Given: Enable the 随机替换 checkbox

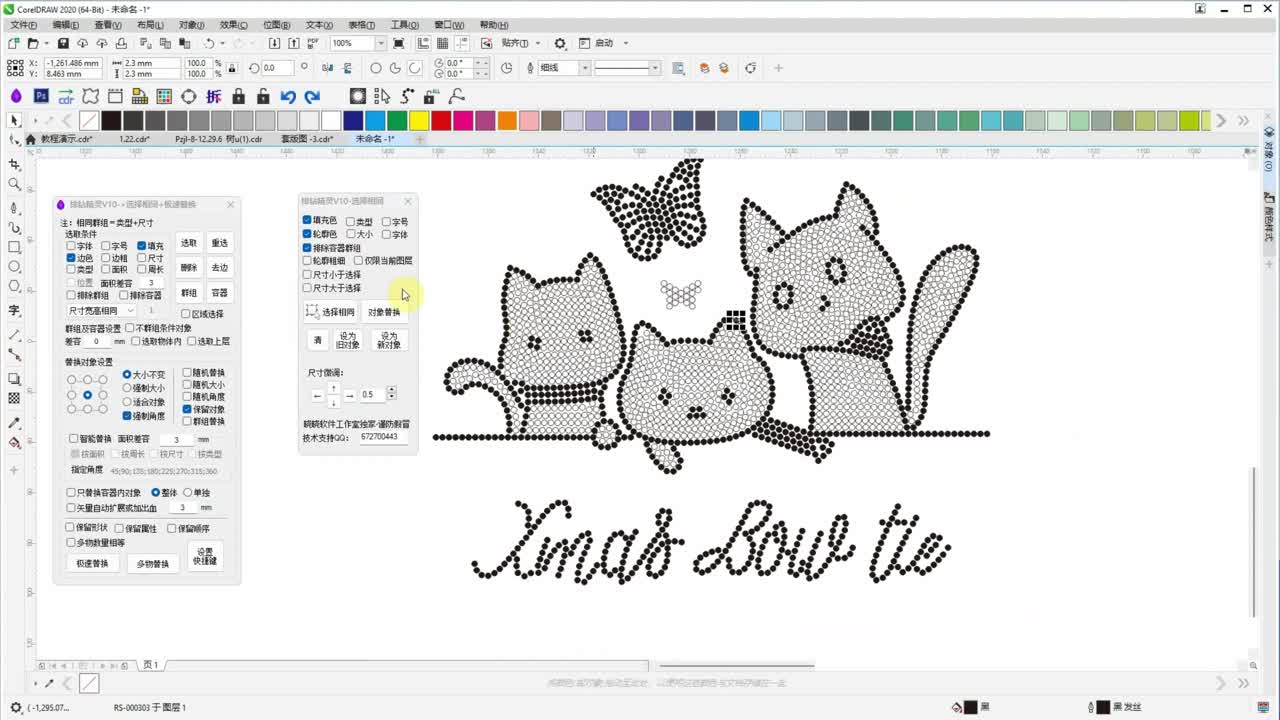Looking at the screenshot, I should point(187,373).
